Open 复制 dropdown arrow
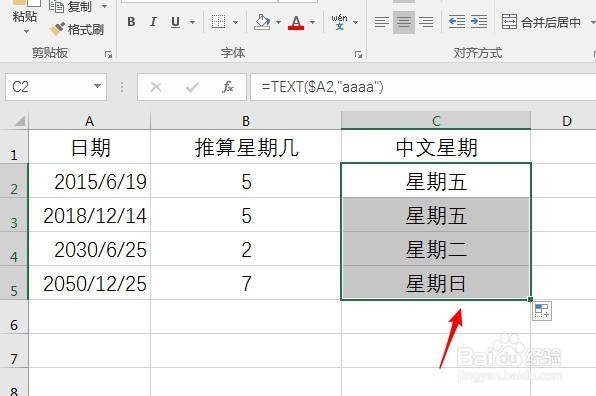This screenshot has width=596, height=396. click(x=104, y=6)
